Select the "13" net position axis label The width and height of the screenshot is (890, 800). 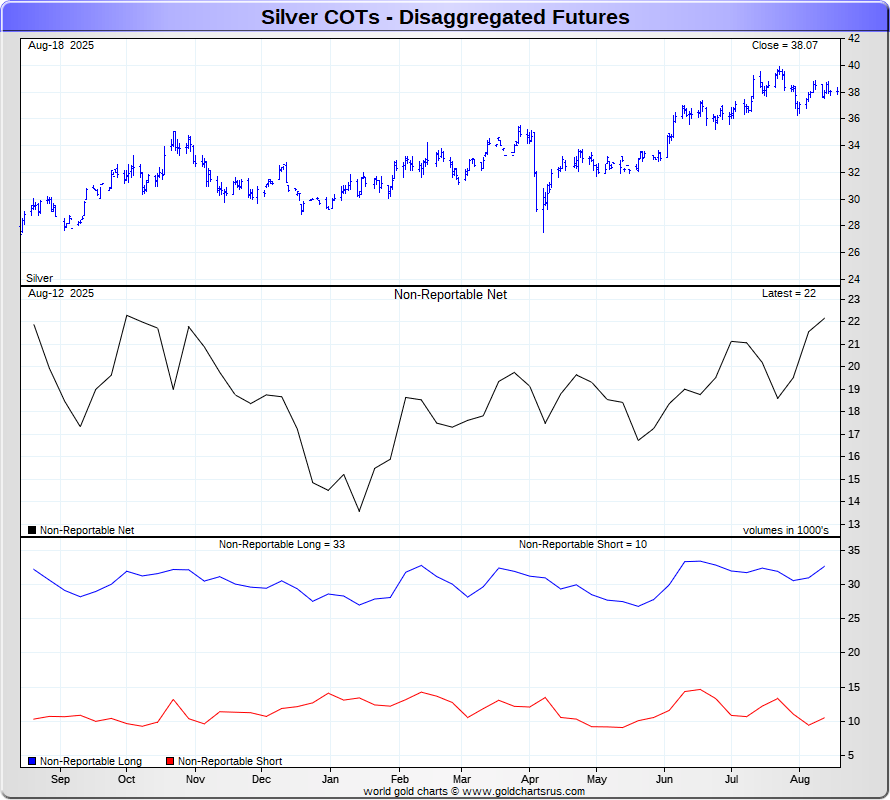coord(854,524)
